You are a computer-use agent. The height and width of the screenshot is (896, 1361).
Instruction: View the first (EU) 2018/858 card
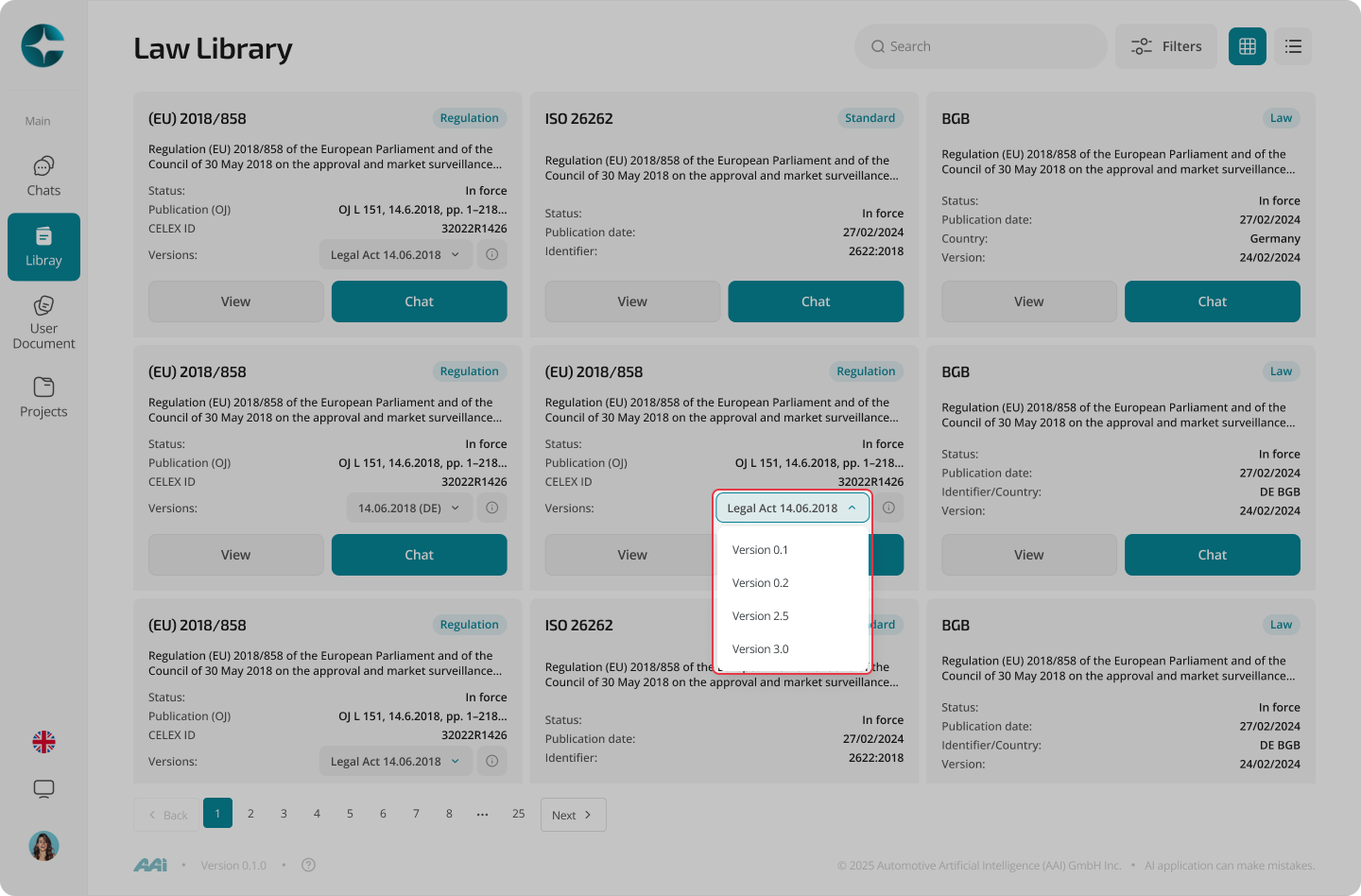coord(236,302)
